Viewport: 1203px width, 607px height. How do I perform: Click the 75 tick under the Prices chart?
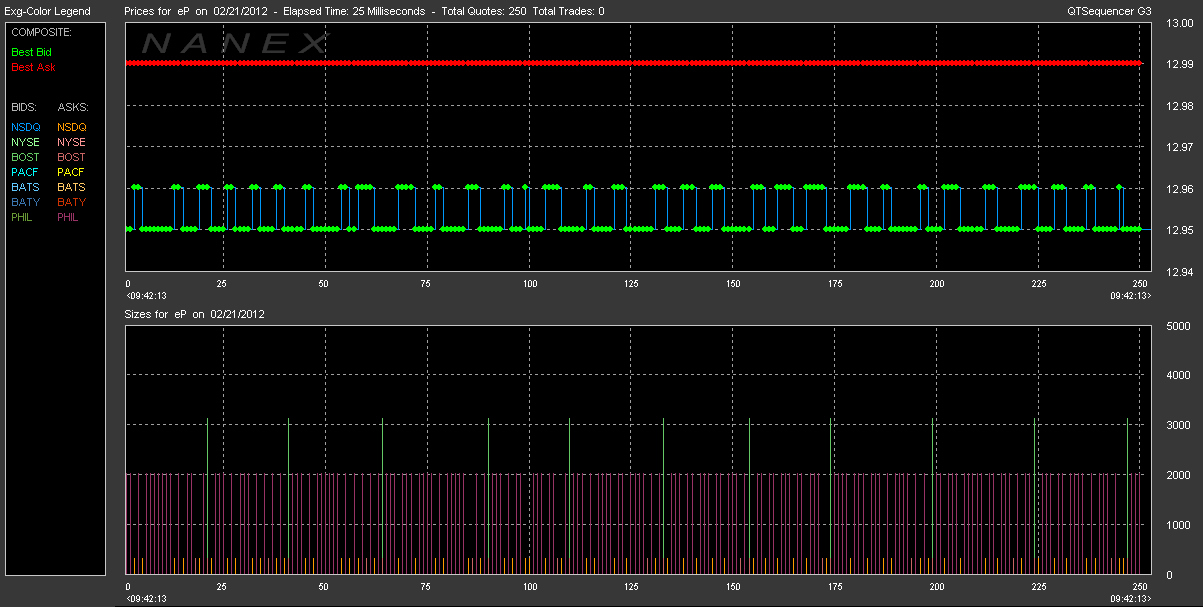(427, 284)
